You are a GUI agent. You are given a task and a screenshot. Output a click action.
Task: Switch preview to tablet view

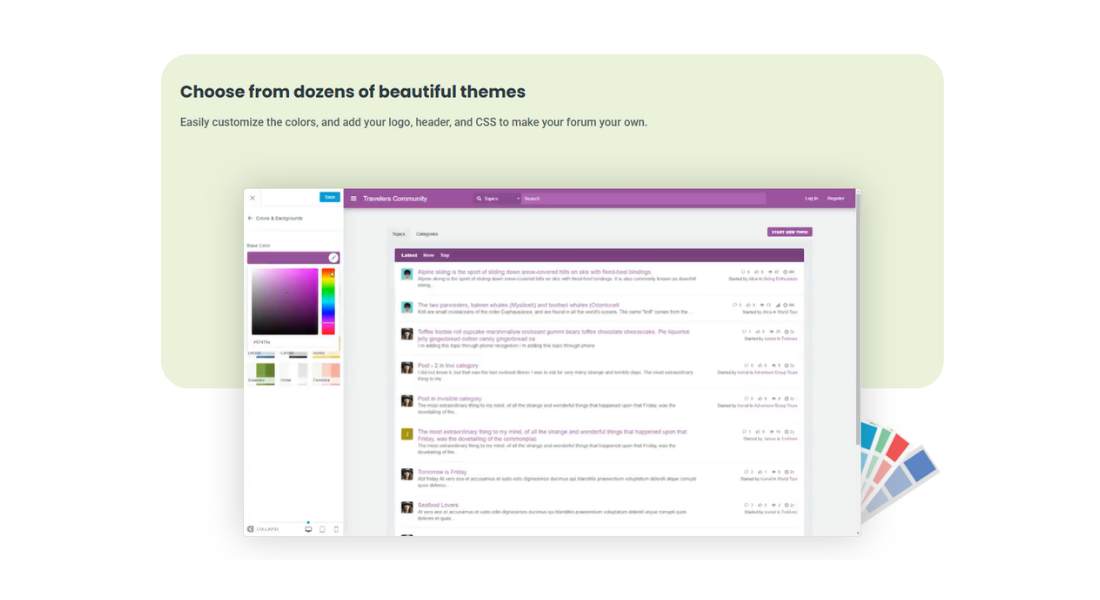tap(324, 527)
